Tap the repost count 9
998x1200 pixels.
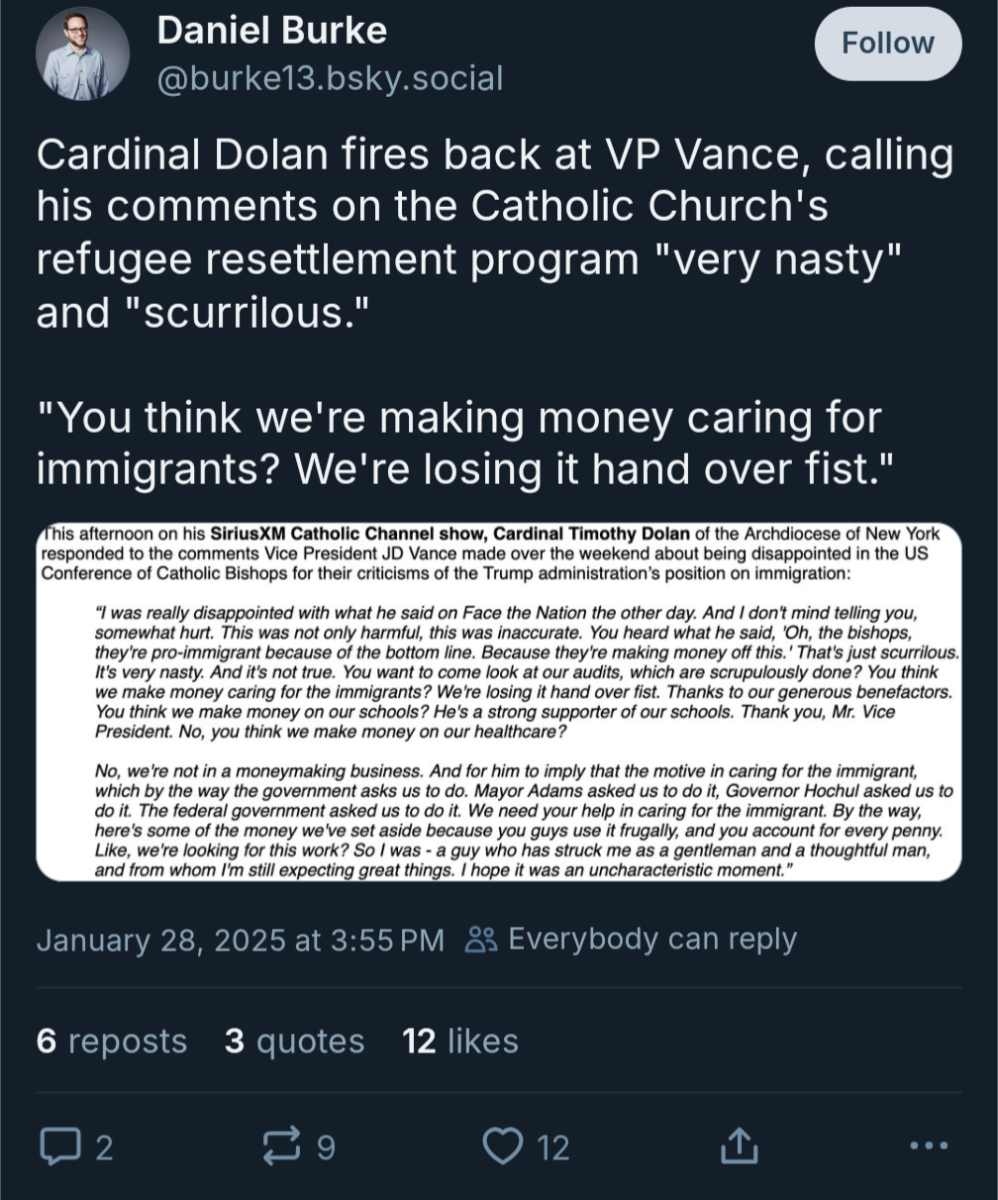pos(325,1147)
